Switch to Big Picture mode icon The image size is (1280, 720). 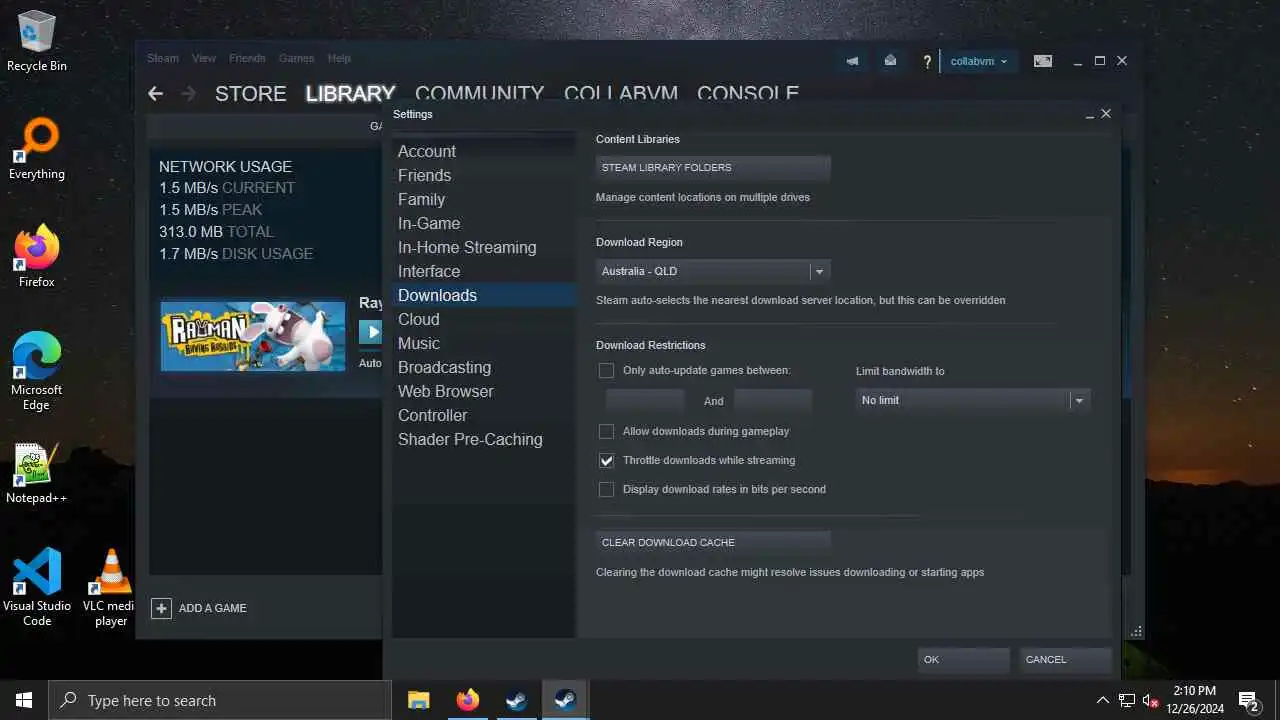[x=1043, y=61]
